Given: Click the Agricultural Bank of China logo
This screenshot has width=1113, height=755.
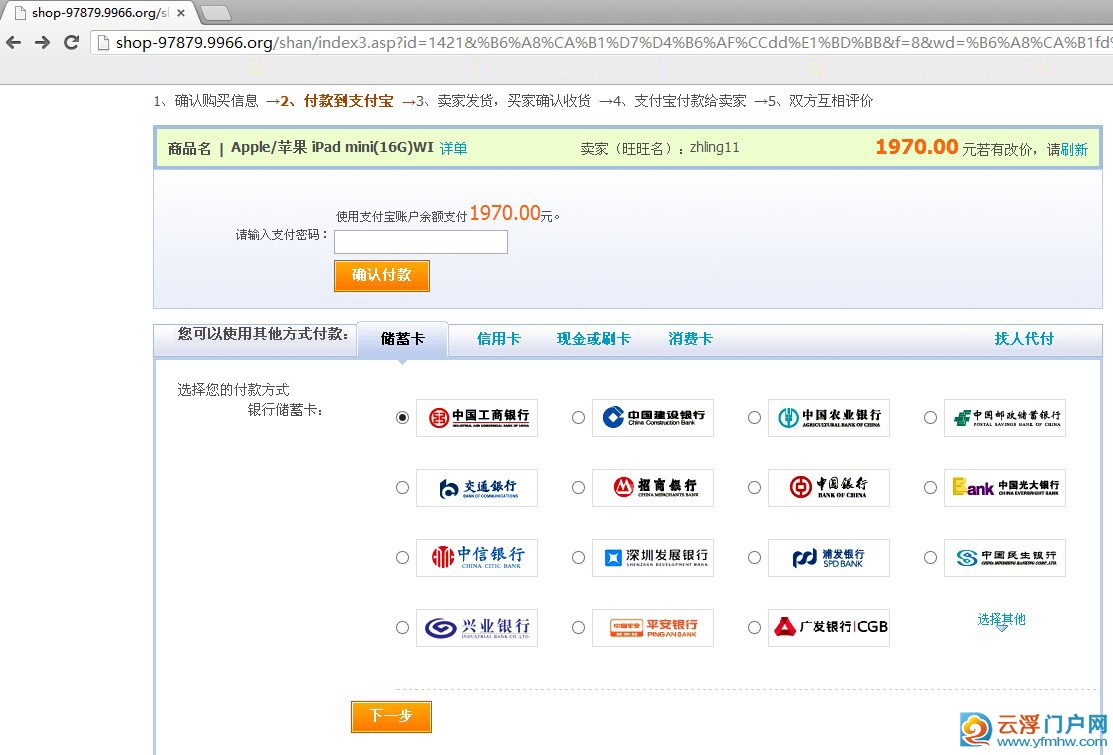Looking at the screenshot, I should [829, 418].
